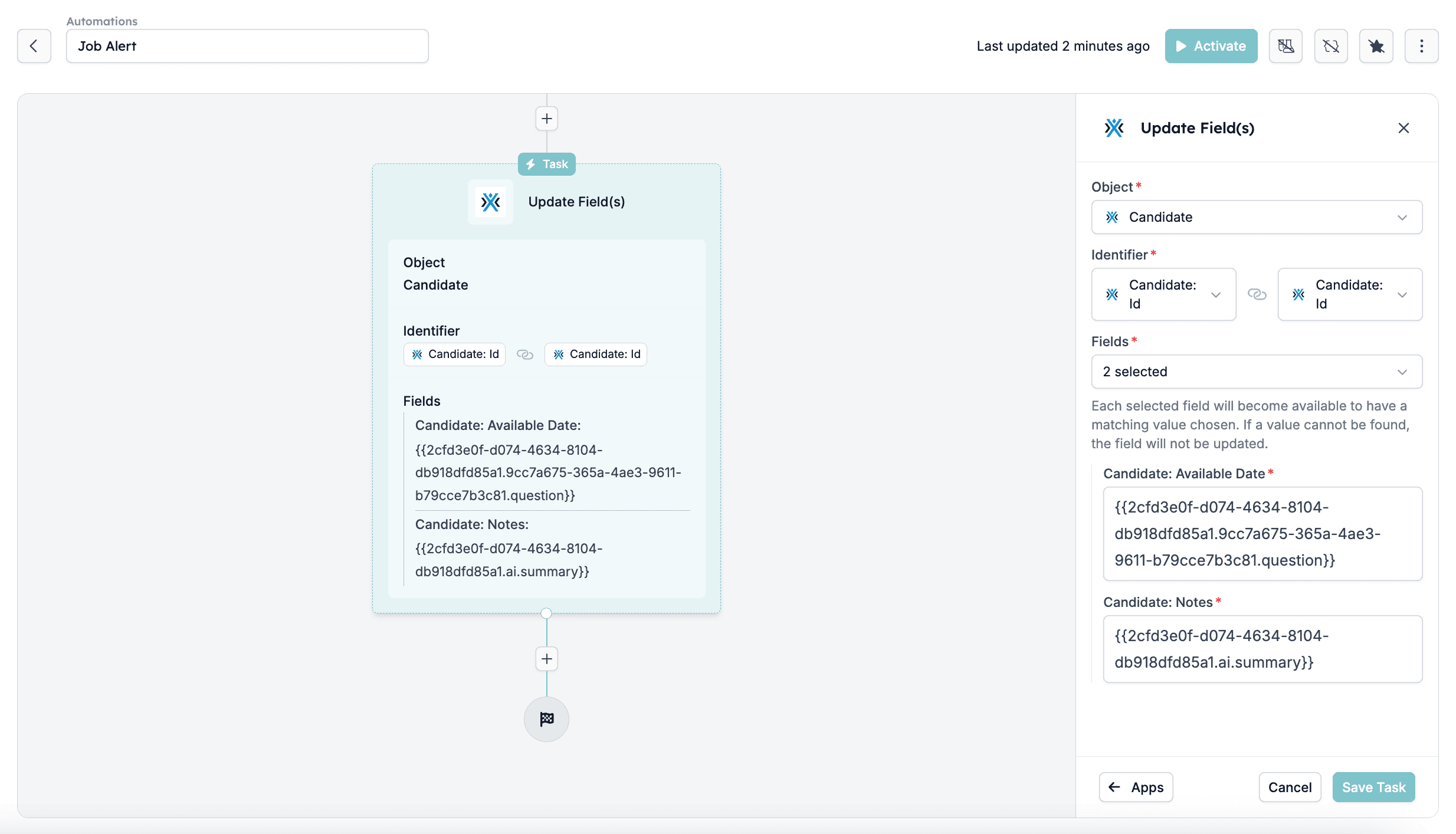The image size is (1456, 834).
Task: Save the task
Action: tap(1373, 787)
